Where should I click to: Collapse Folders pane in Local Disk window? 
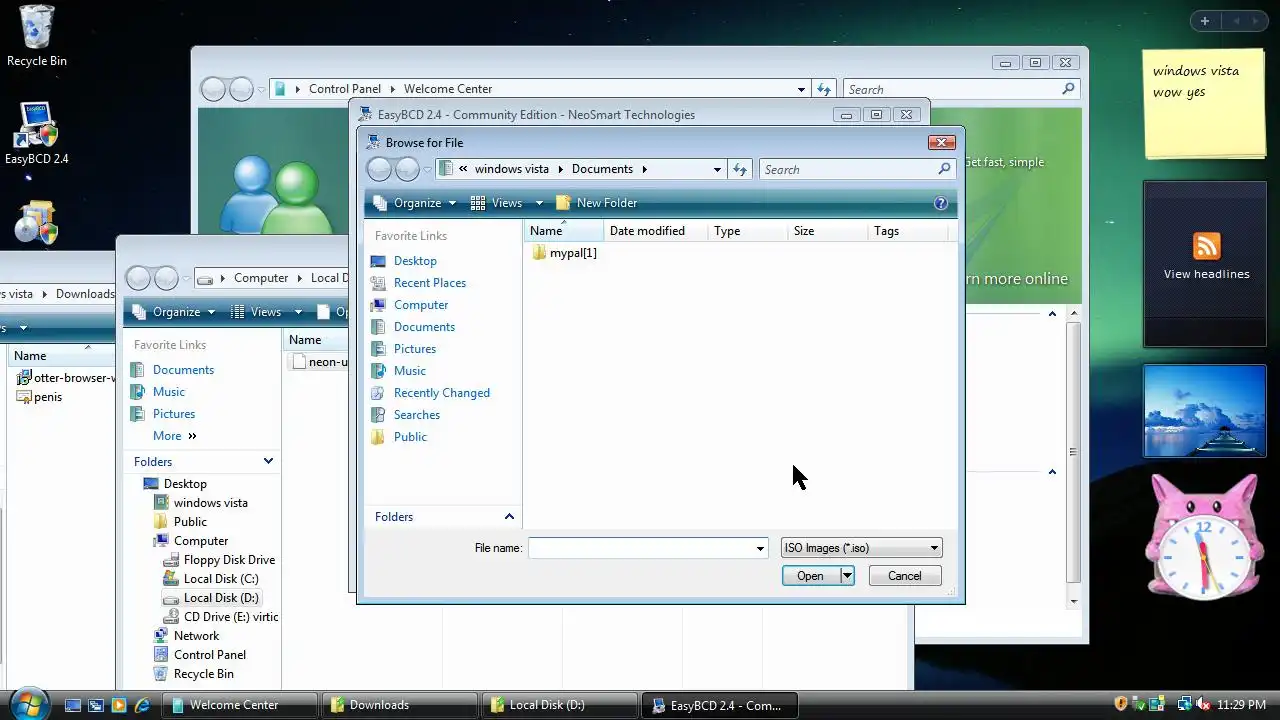coord(268,461)
